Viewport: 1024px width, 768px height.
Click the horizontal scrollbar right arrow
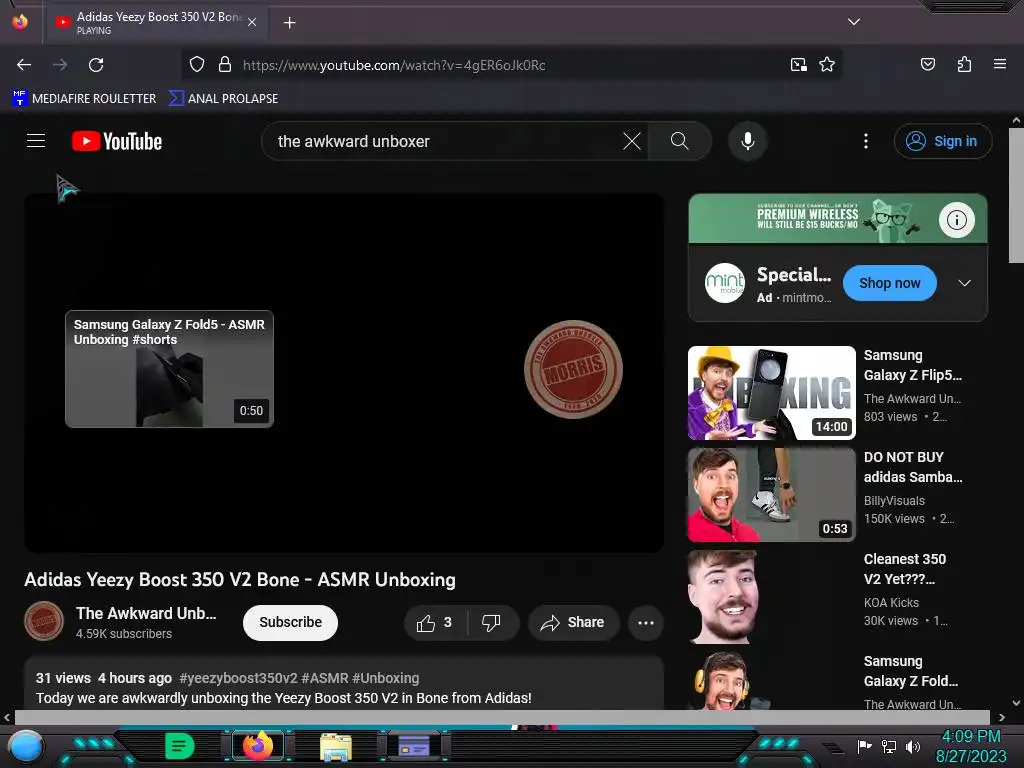coord(1001,717)
